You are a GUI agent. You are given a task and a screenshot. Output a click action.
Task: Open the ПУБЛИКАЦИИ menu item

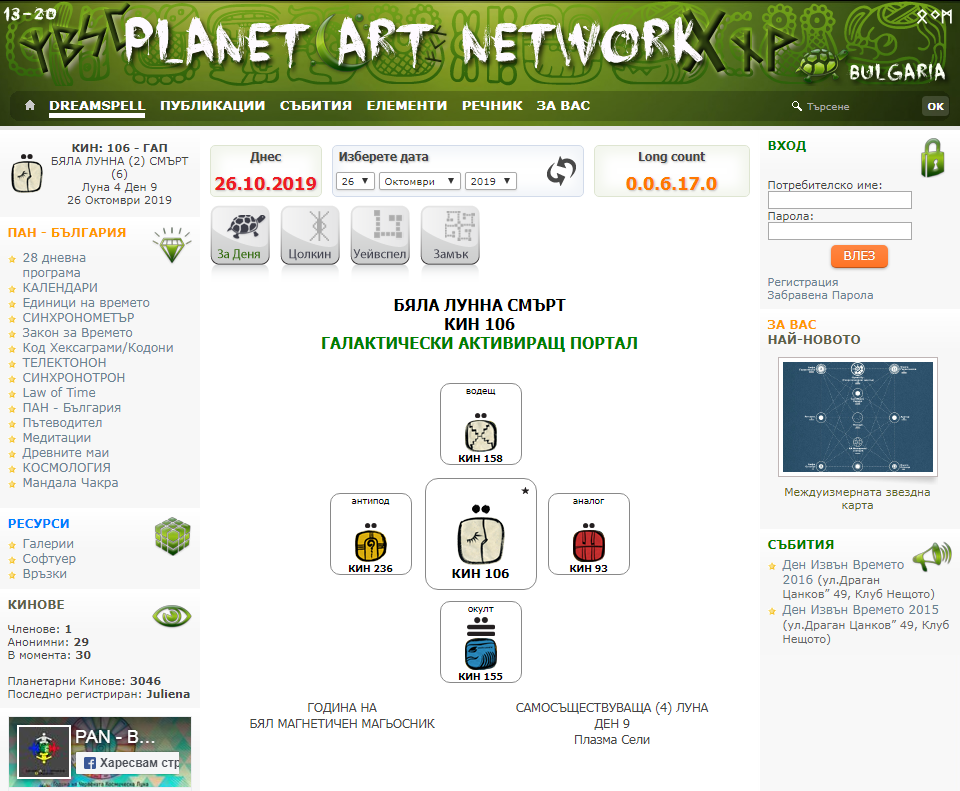pyautogui.click(x=212, y=105)
